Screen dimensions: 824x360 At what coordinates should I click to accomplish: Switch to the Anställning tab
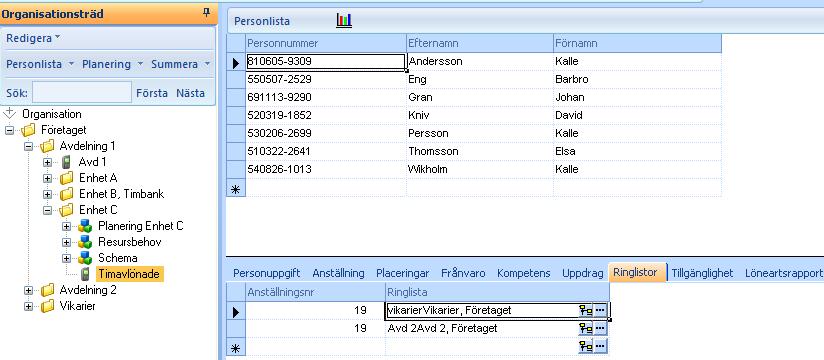tap(338, 273)
